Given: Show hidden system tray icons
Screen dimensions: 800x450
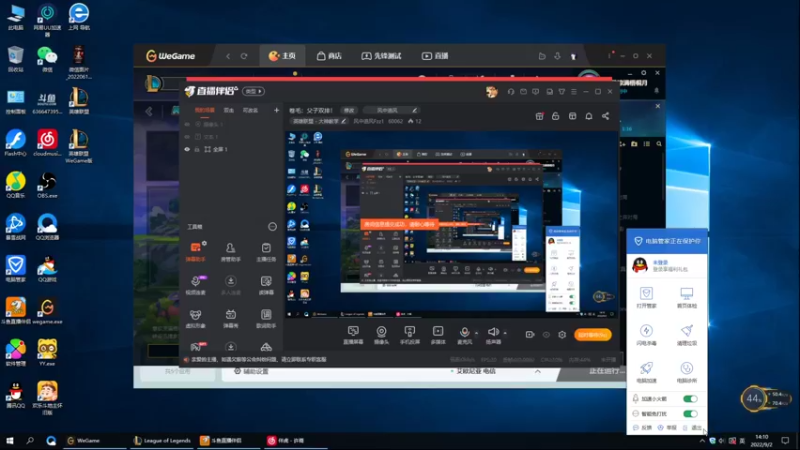Looking at the screenshot, I should [x=703, y=441].
